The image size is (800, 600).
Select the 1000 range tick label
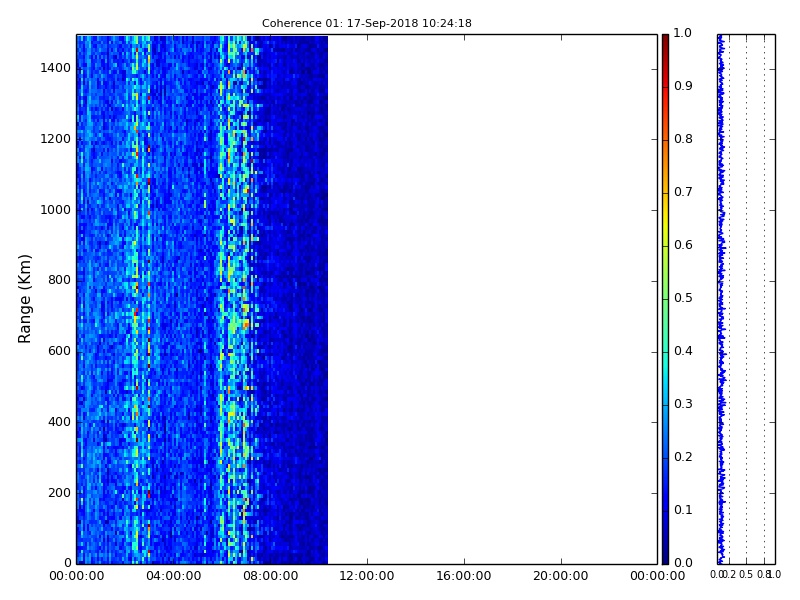[x=56, y=210]
